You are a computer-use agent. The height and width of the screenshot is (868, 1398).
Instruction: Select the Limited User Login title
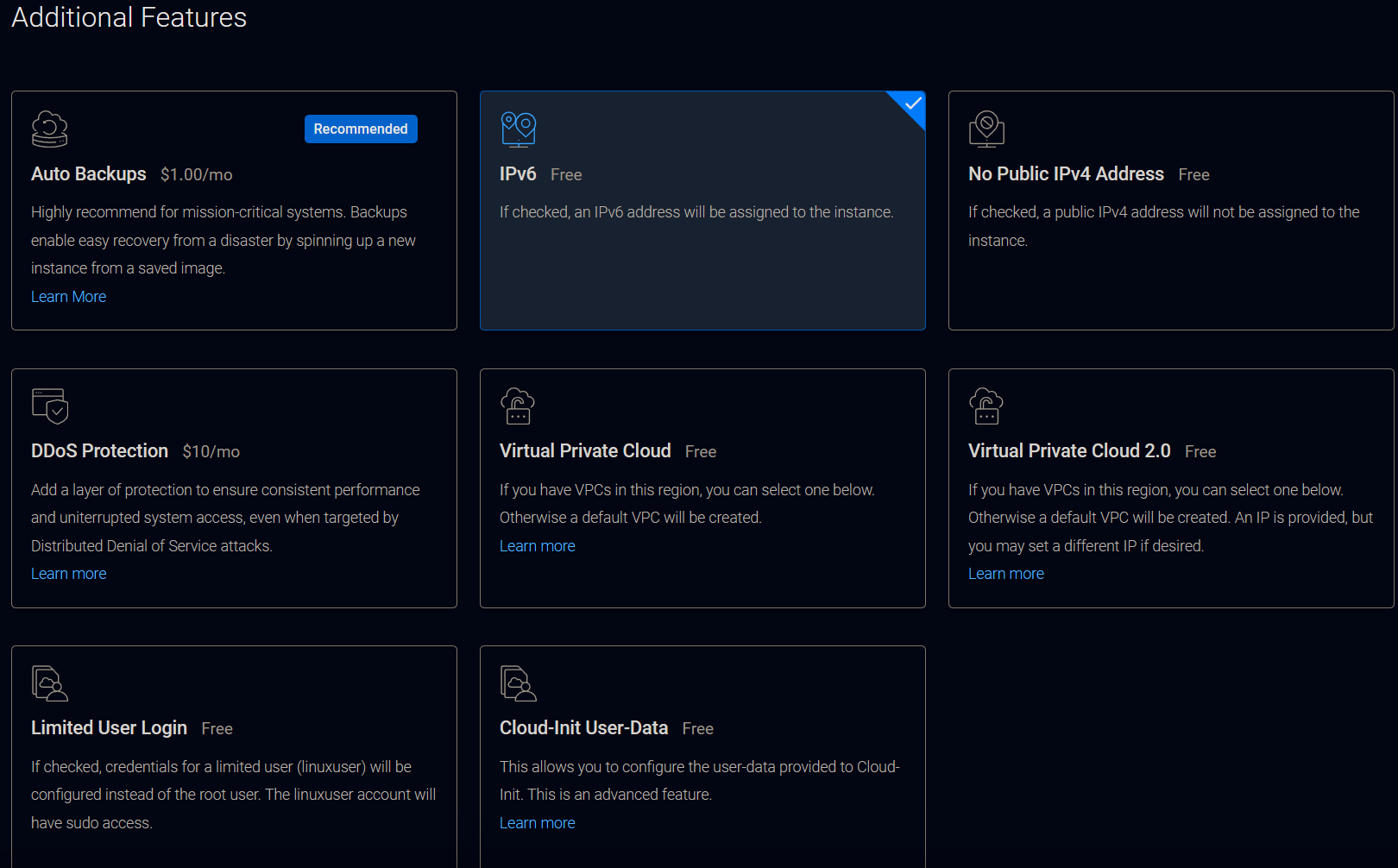pos(109,728)
